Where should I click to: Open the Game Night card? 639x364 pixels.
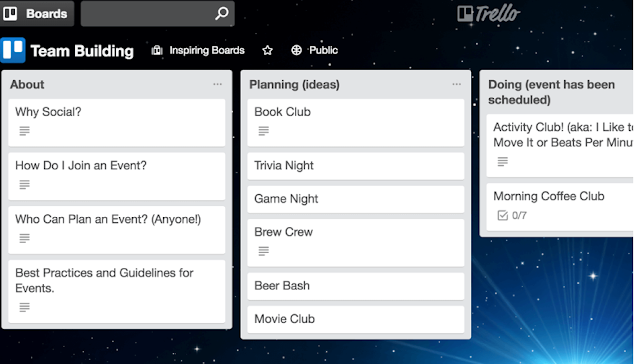tap(356, 199)
